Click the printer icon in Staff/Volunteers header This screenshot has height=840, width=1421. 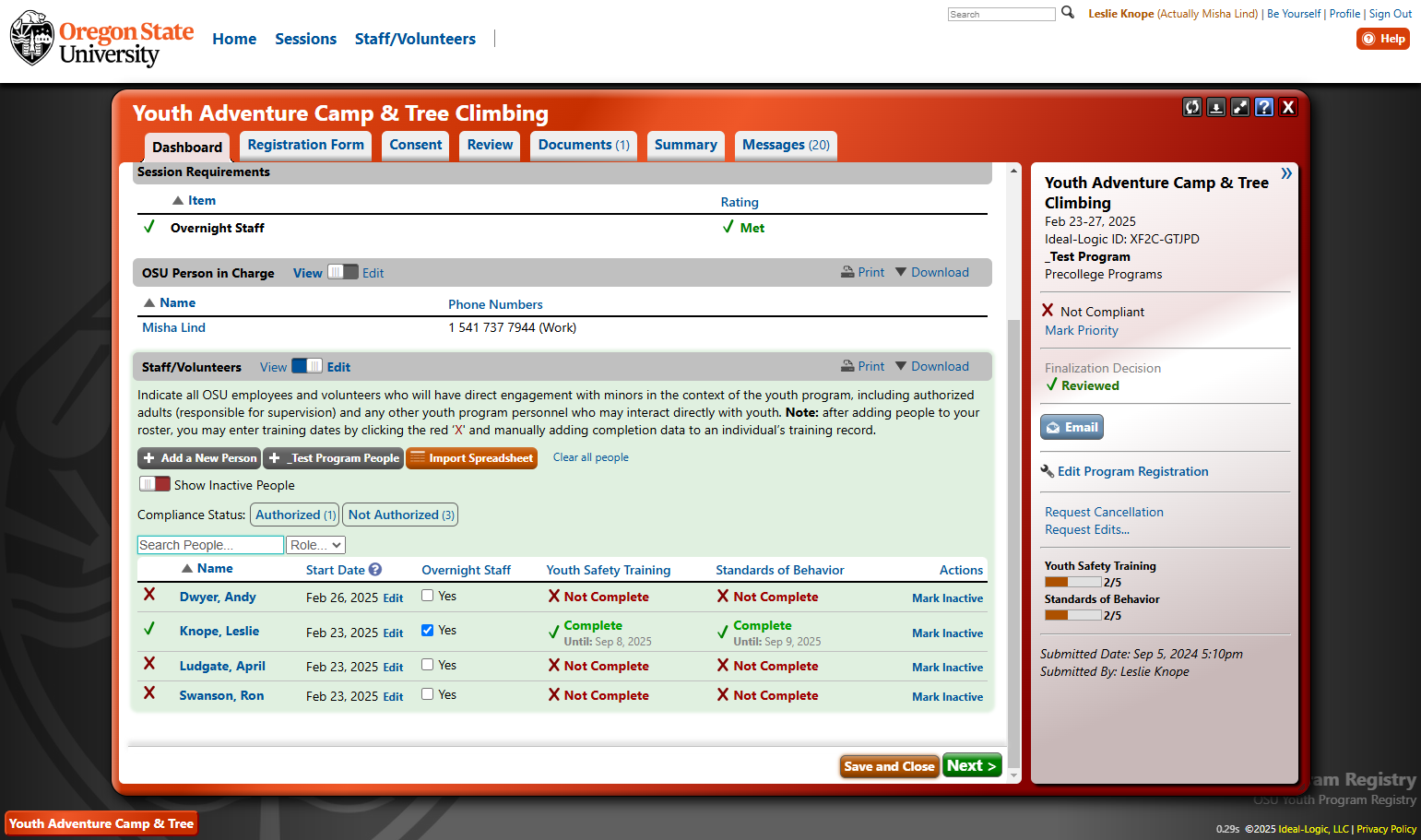coord(847,366)
